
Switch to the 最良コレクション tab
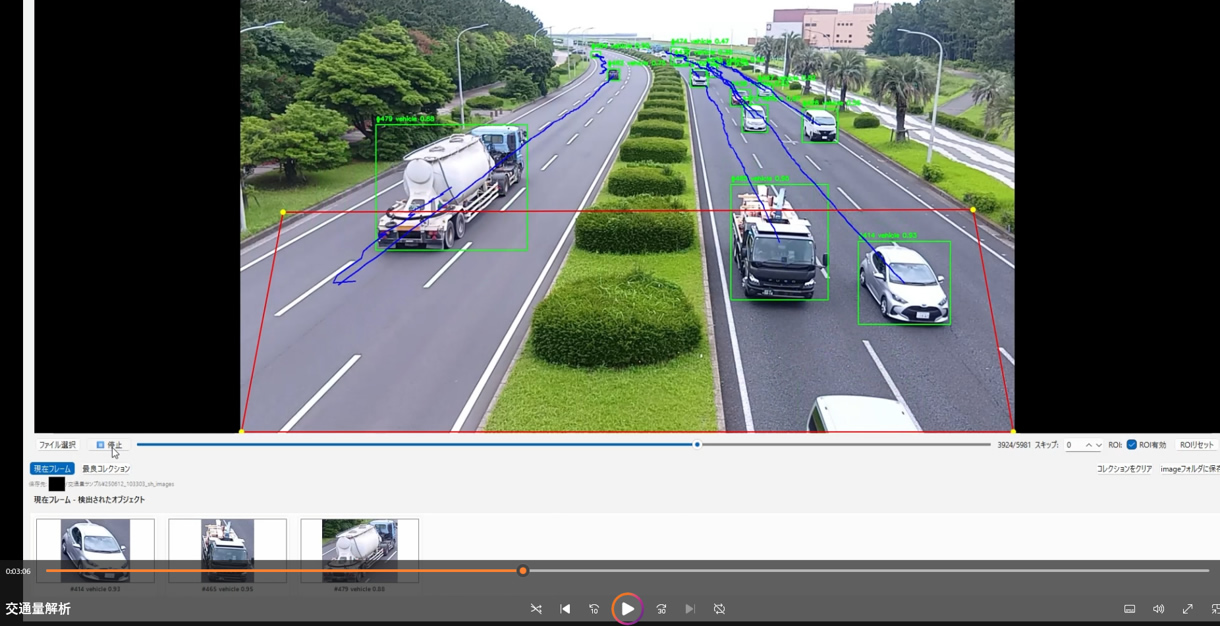pos(106,469)
